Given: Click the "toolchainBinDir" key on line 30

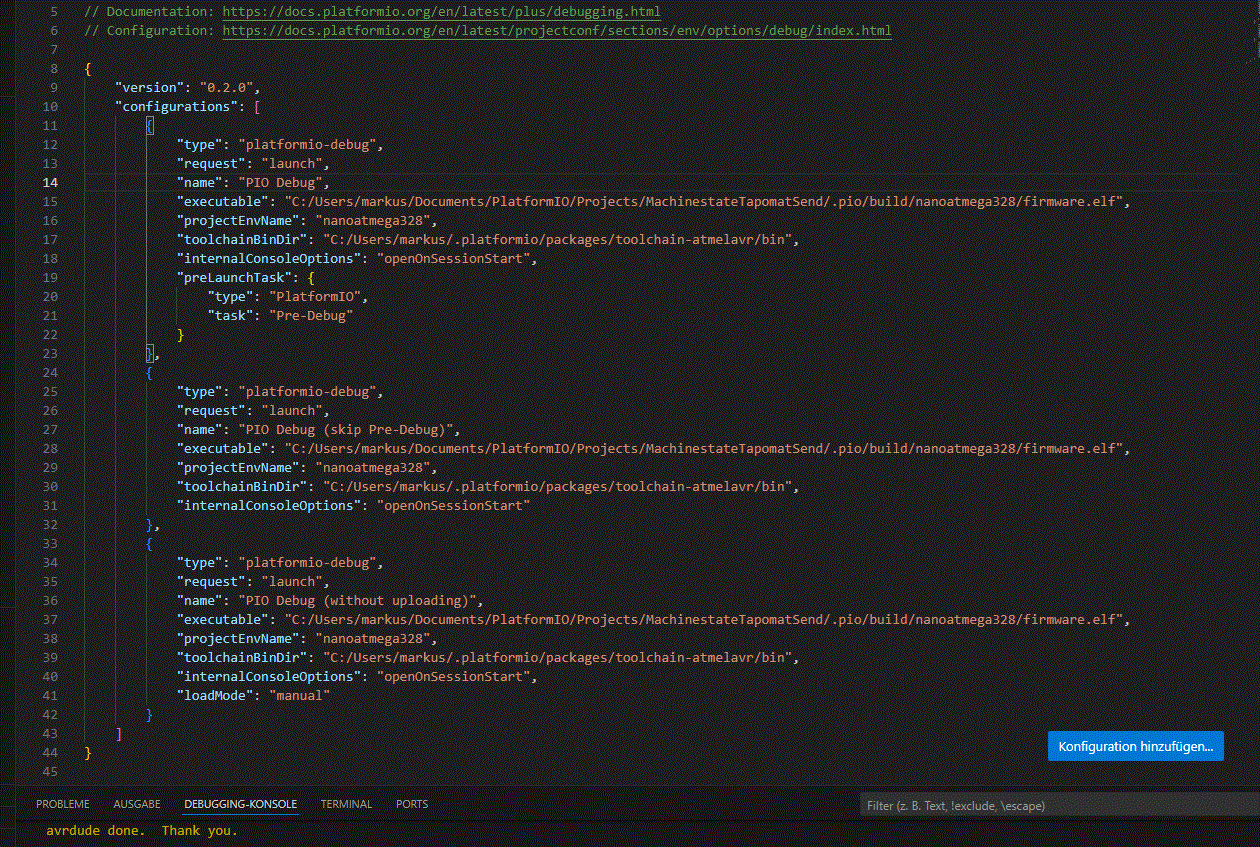Looking at the screenshot, I should pyautogui.click(x=242, y=487).
